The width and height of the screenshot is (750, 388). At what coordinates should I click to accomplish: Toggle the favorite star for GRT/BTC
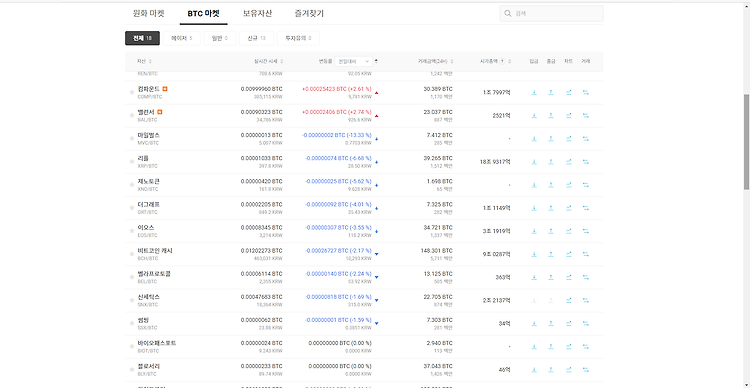tap(132, 208)
